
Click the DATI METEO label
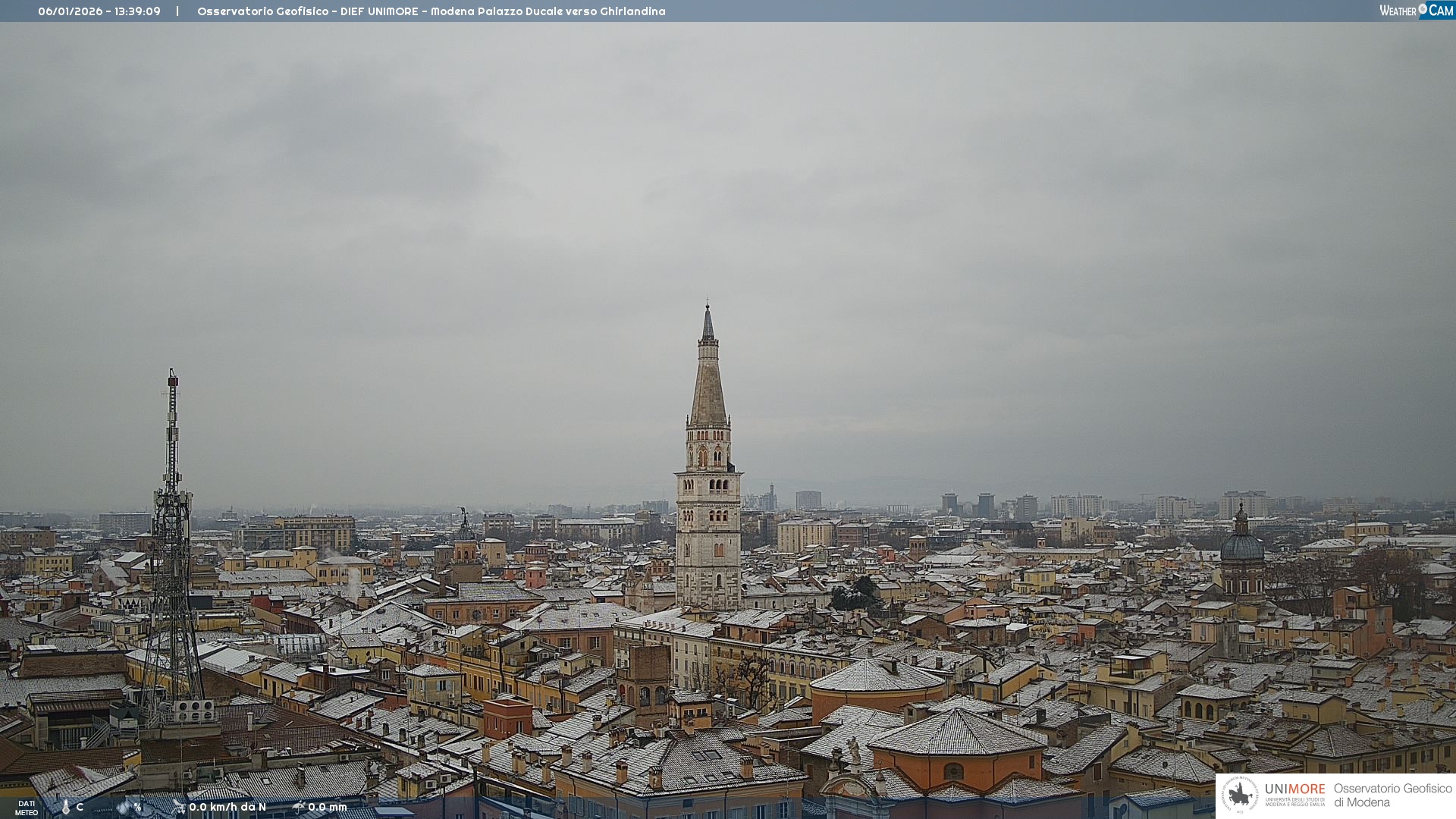(x=27, y=808)
